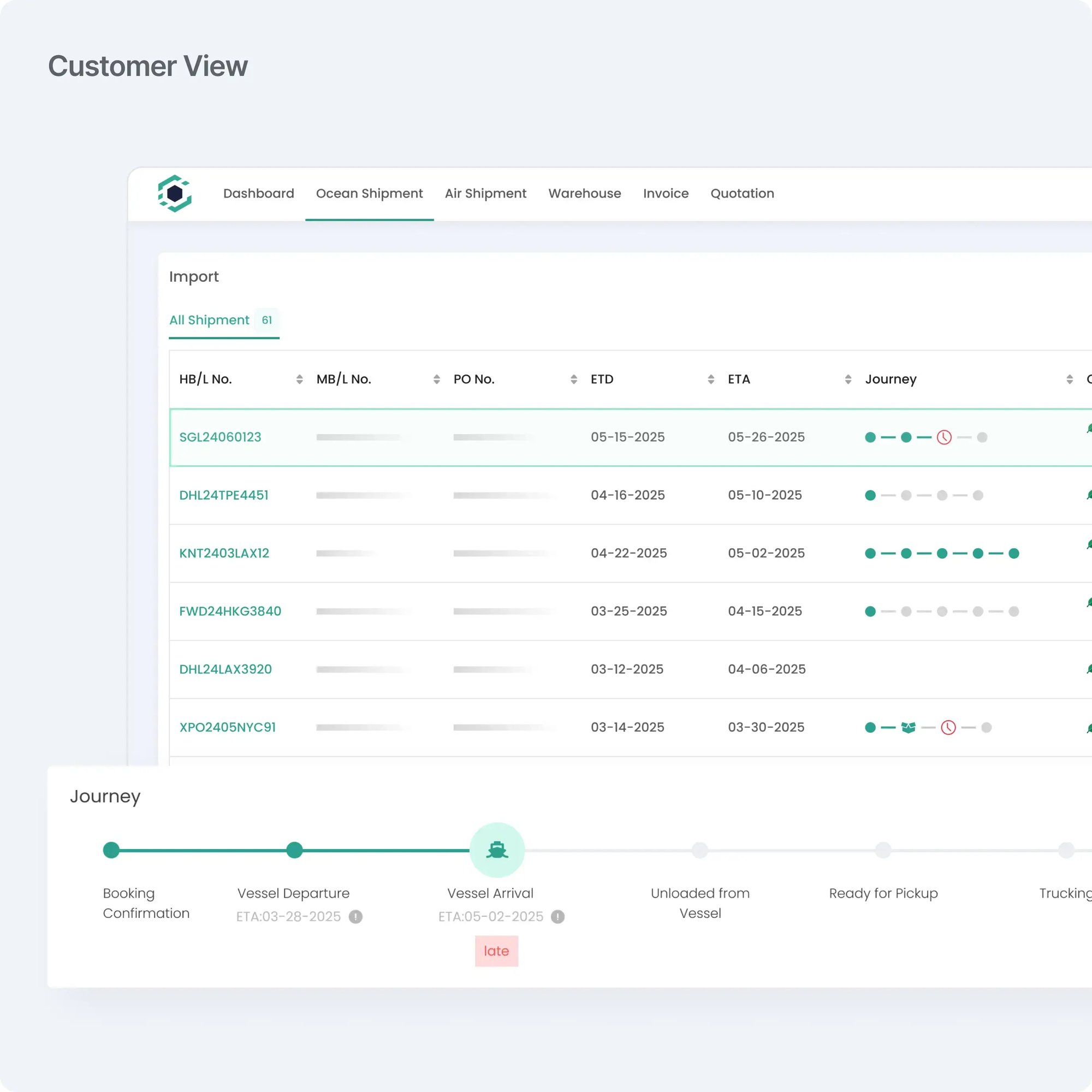Viewport: 1092px width, 1092px height.
Task: Sort by ETA column arrows
Action: coord(848,379)
